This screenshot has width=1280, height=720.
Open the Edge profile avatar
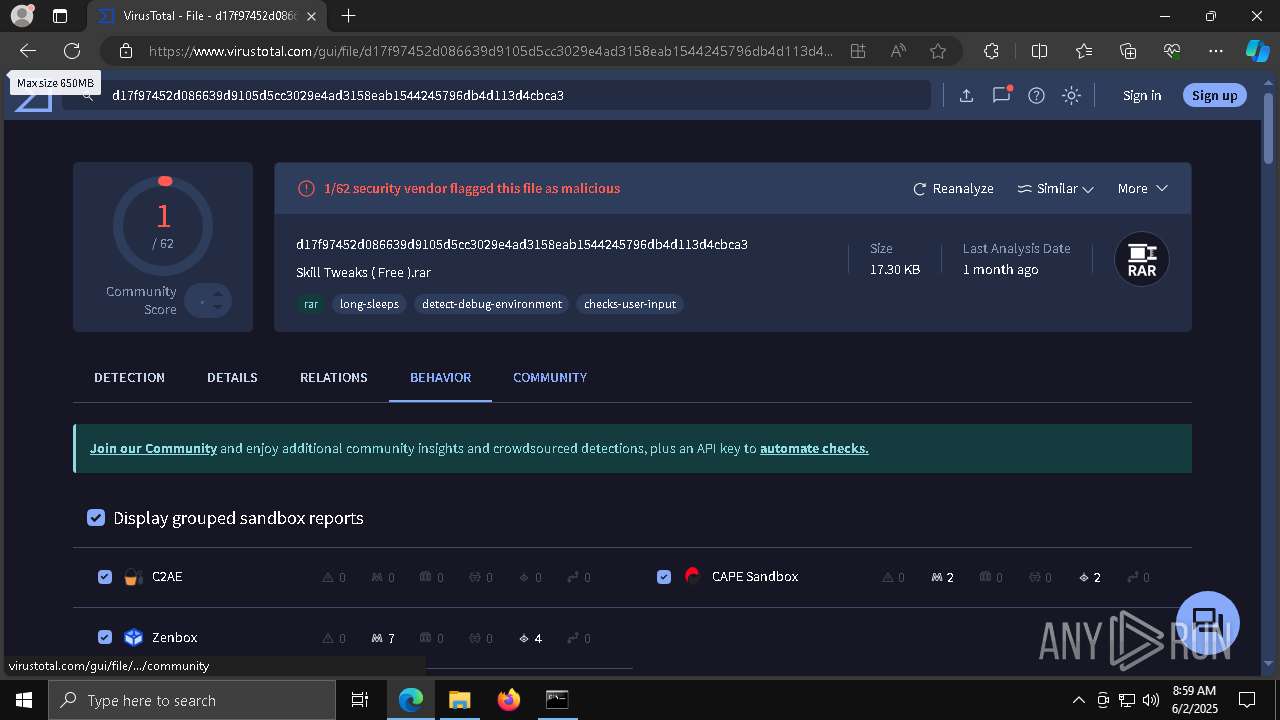pos(22,16)
